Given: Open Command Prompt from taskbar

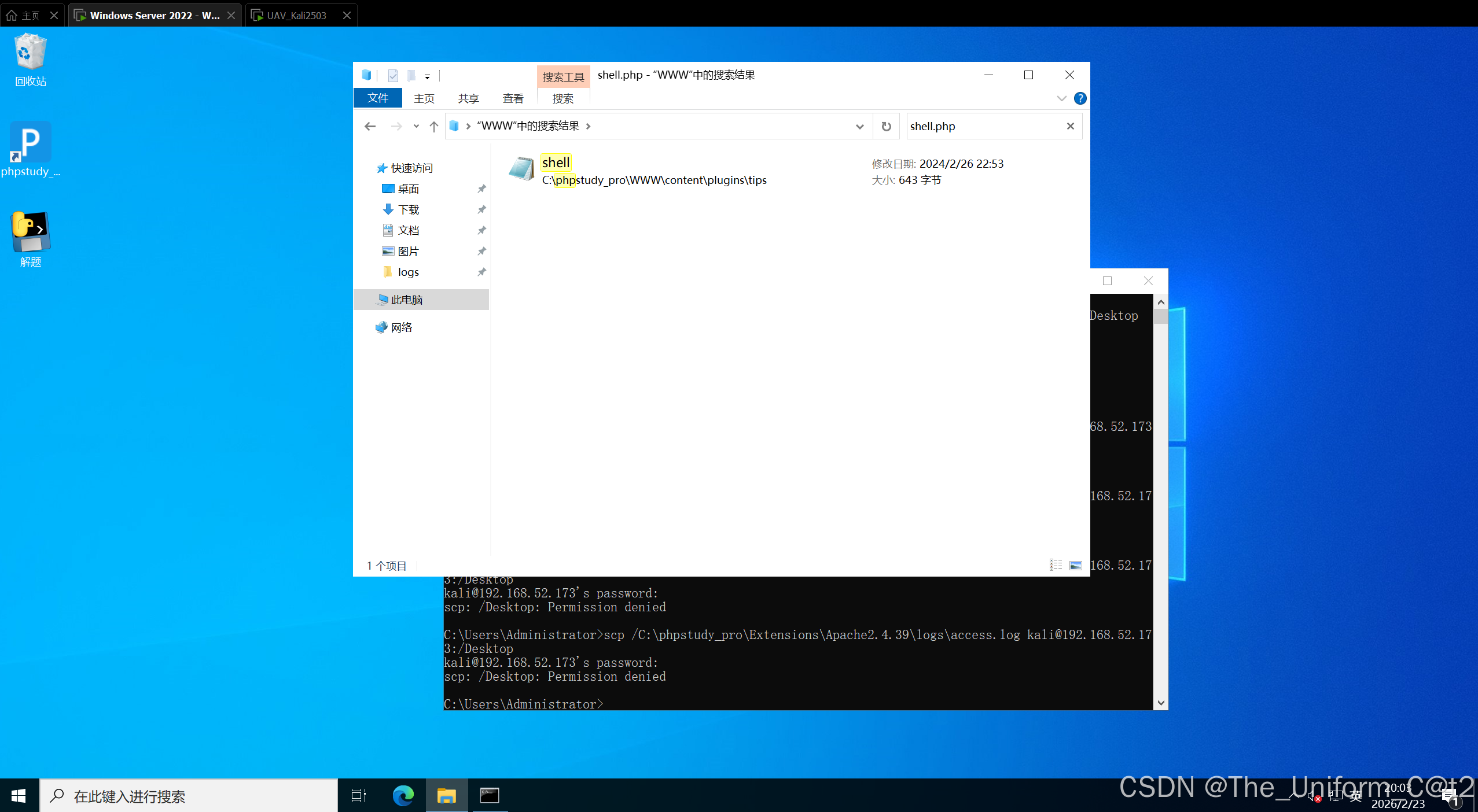Looking at the screenshot, I should [x=490, y=796].
